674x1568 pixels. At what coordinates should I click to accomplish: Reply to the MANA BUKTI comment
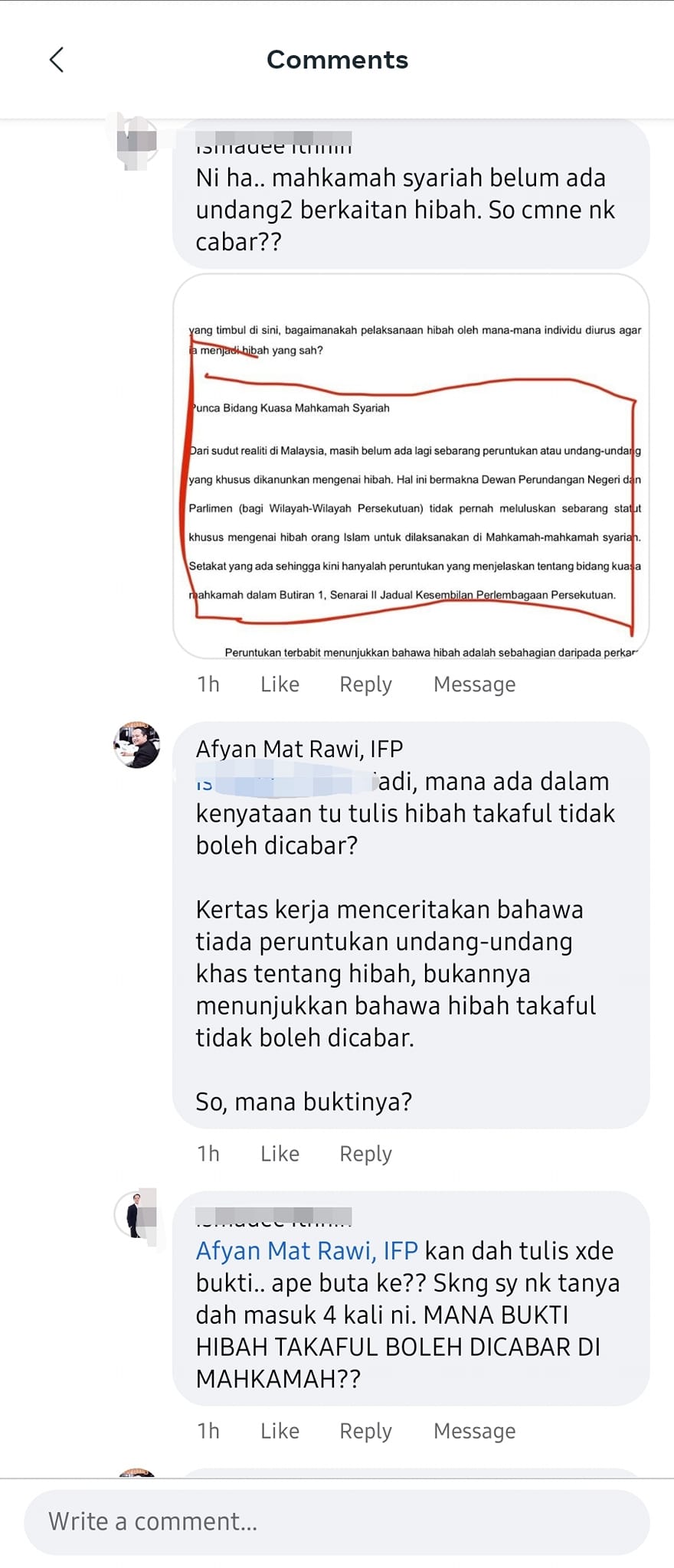coord(365,1430)
